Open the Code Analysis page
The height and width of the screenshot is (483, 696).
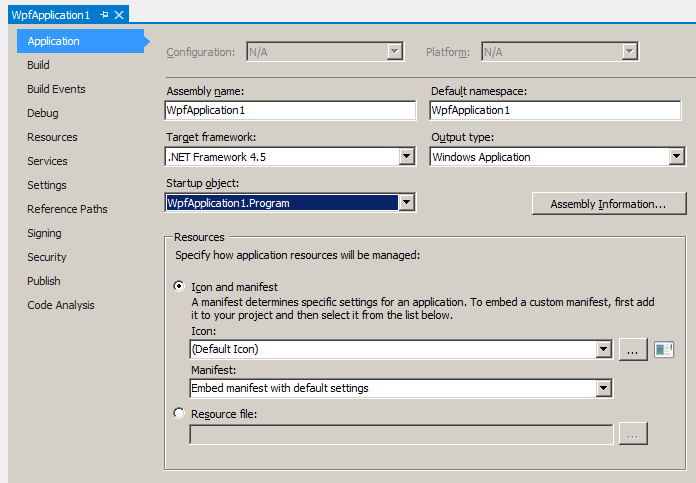[x=61, y=305]
